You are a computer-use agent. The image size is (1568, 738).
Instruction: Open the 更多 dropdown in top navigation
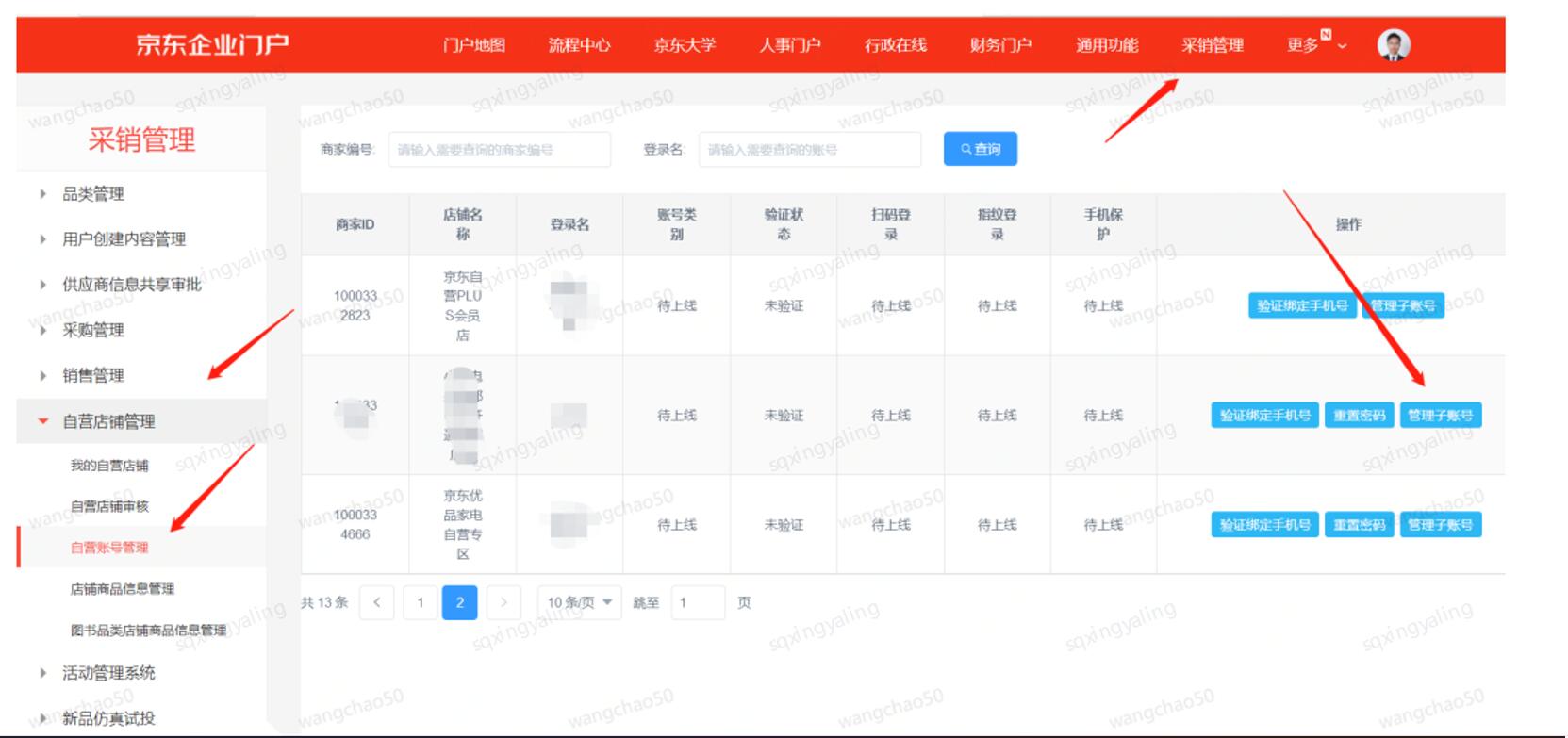click(1316, 44)
